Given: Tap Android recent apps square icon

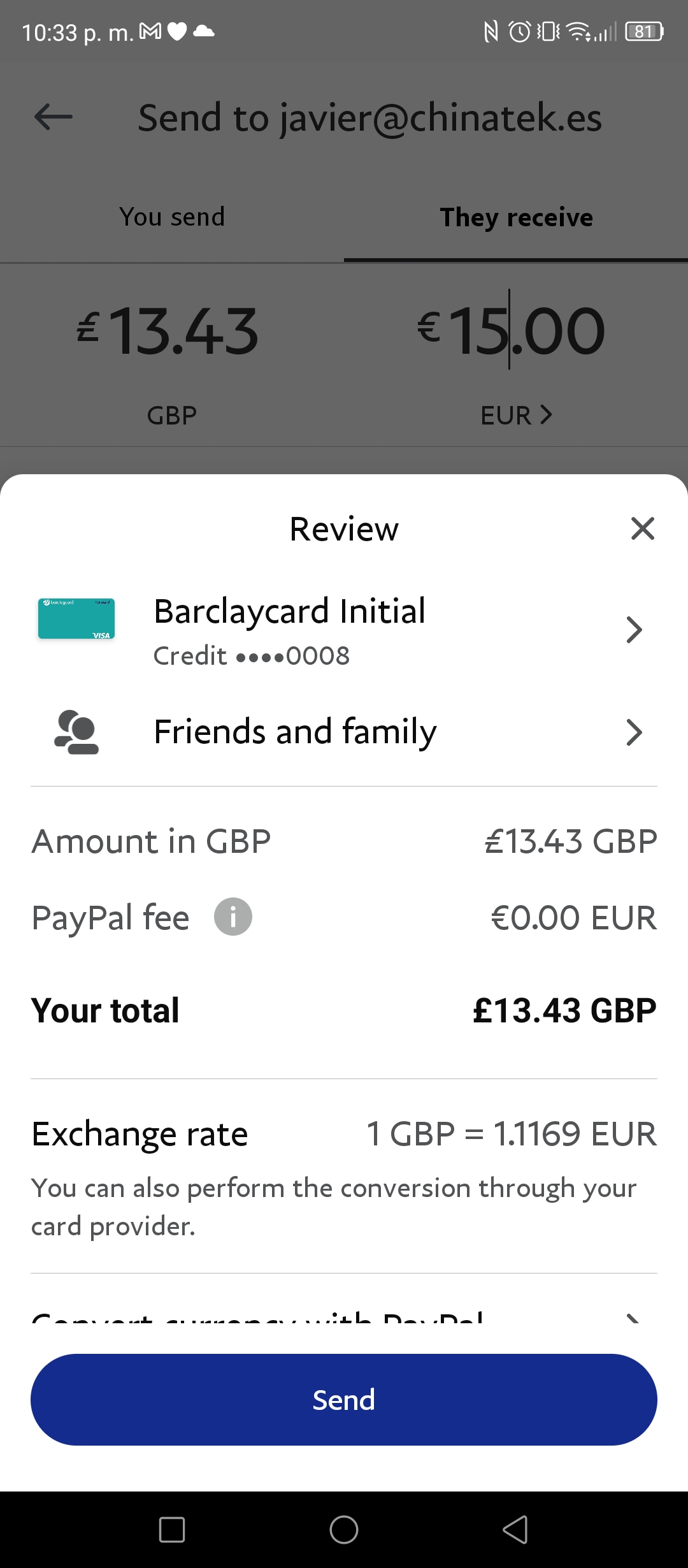Looking at the screenshot, I should (x=172, y=1530).
